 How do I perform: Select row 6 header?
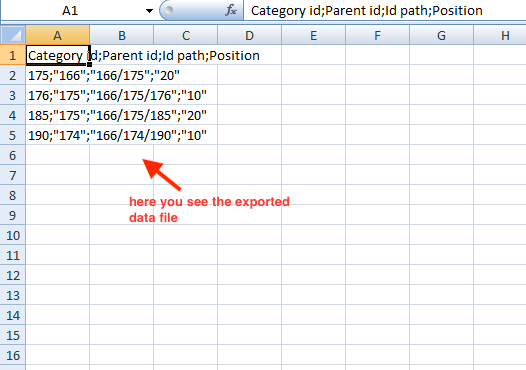click(x=13, y=155)
